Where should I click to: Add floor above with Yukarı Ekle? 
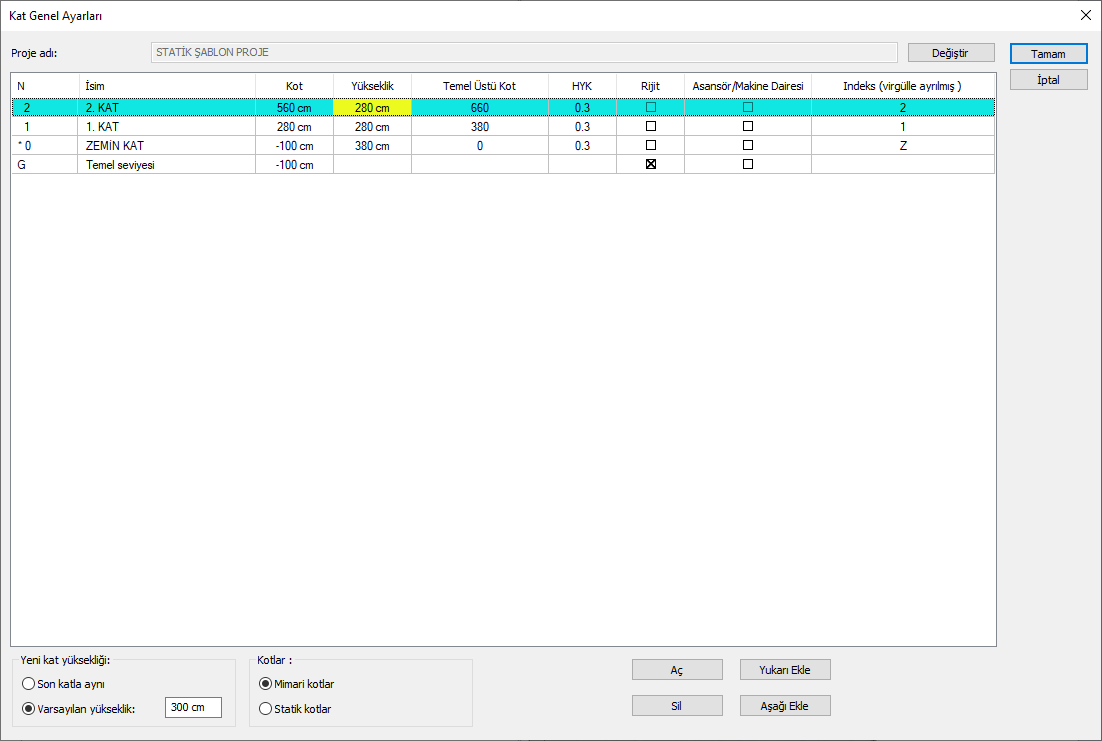pyautogui.click(x=785, y=670)
